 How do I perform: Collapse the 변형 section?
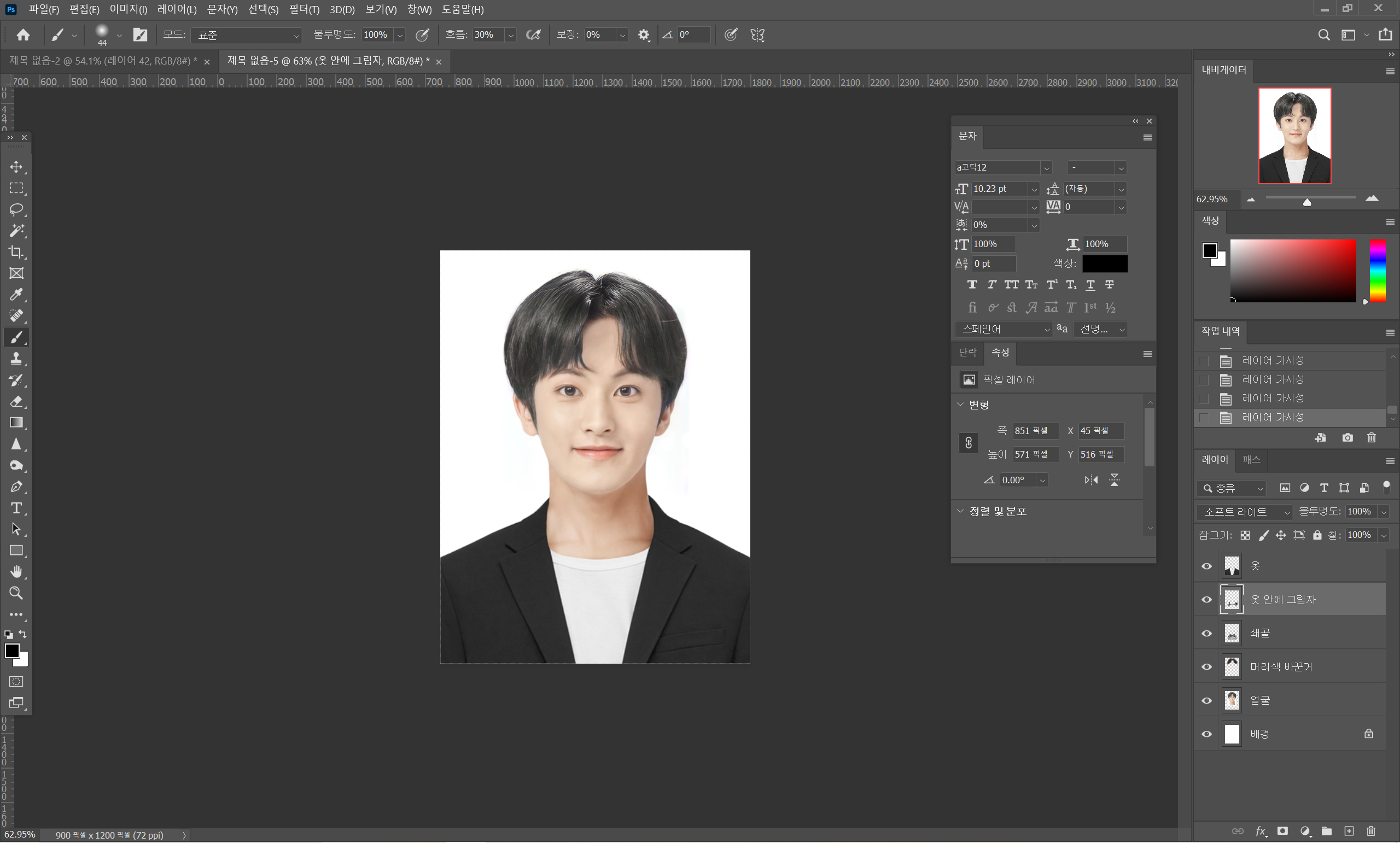pyautogui.click(x=960, y=405)
